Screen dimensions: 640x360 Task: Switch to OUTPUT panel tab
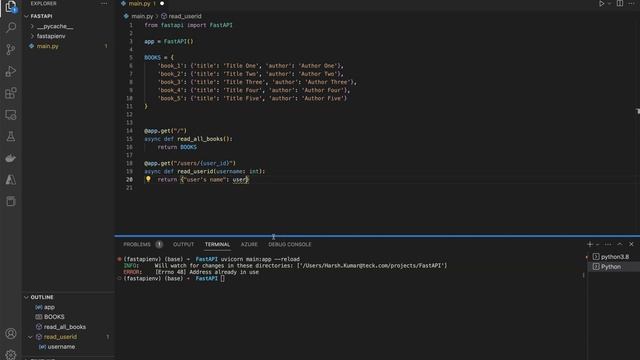tap(183, 244)
